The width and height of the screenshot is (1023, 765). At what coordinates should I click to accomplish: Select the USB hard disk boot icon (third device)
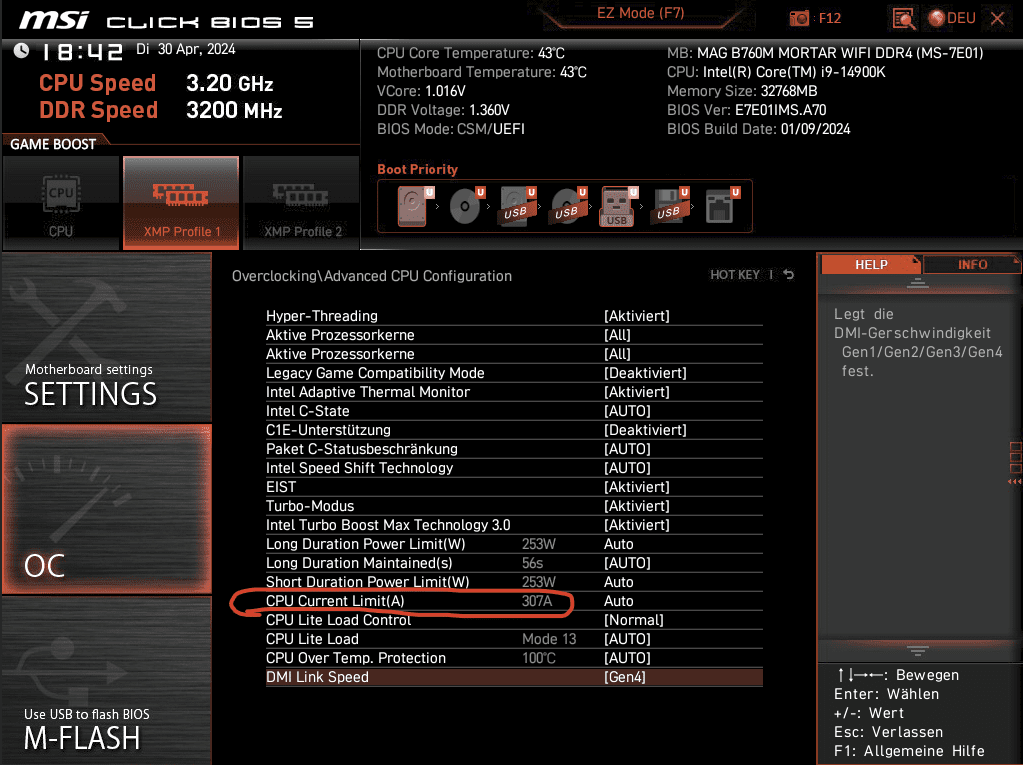(x=517, y=206)
